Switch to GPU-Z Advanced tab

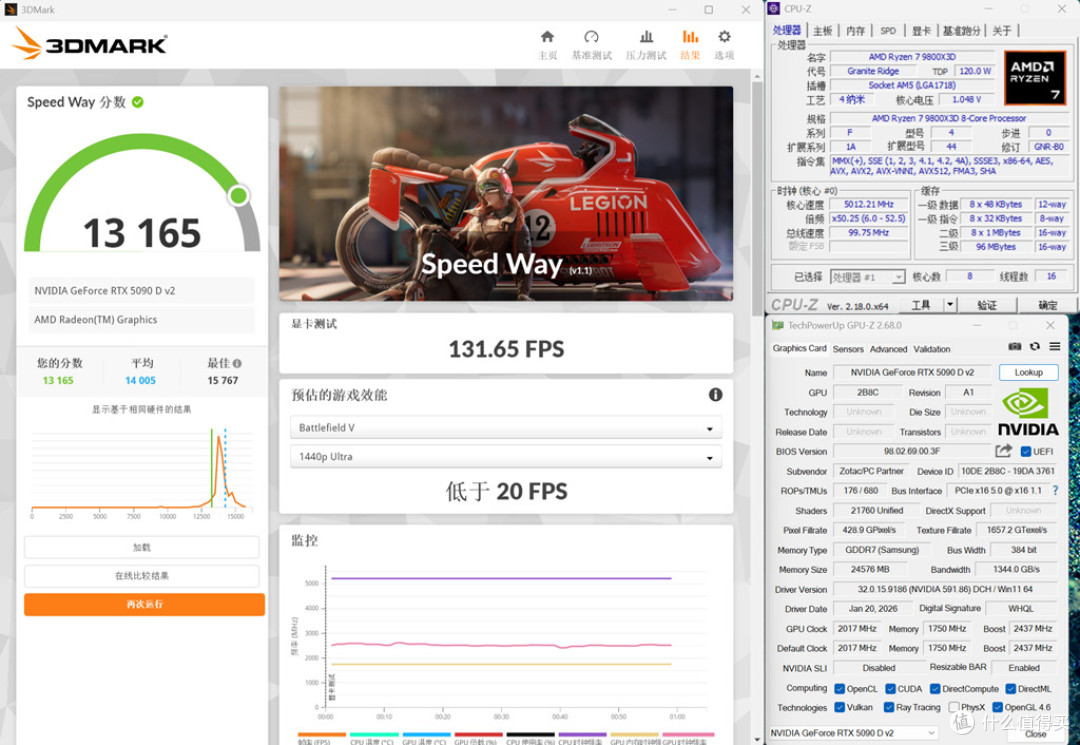point(889,349)
